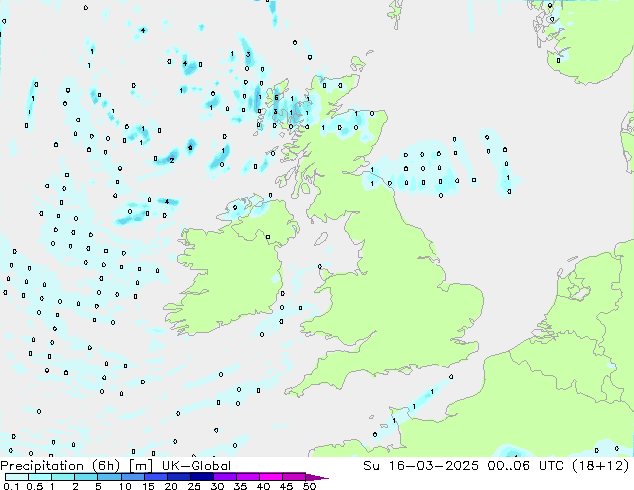Select legend swatch between 0.5 and 1

pos(40,477)
